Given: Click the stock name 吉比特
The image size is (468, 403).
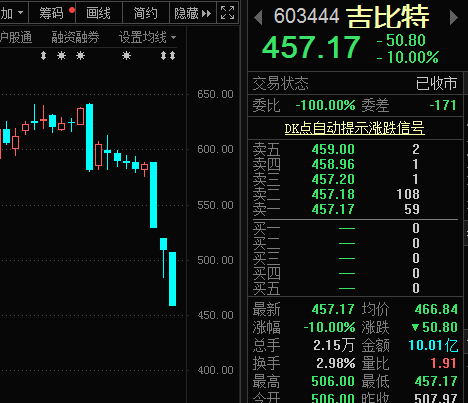Looking at the screenshot, I should 388,17.
